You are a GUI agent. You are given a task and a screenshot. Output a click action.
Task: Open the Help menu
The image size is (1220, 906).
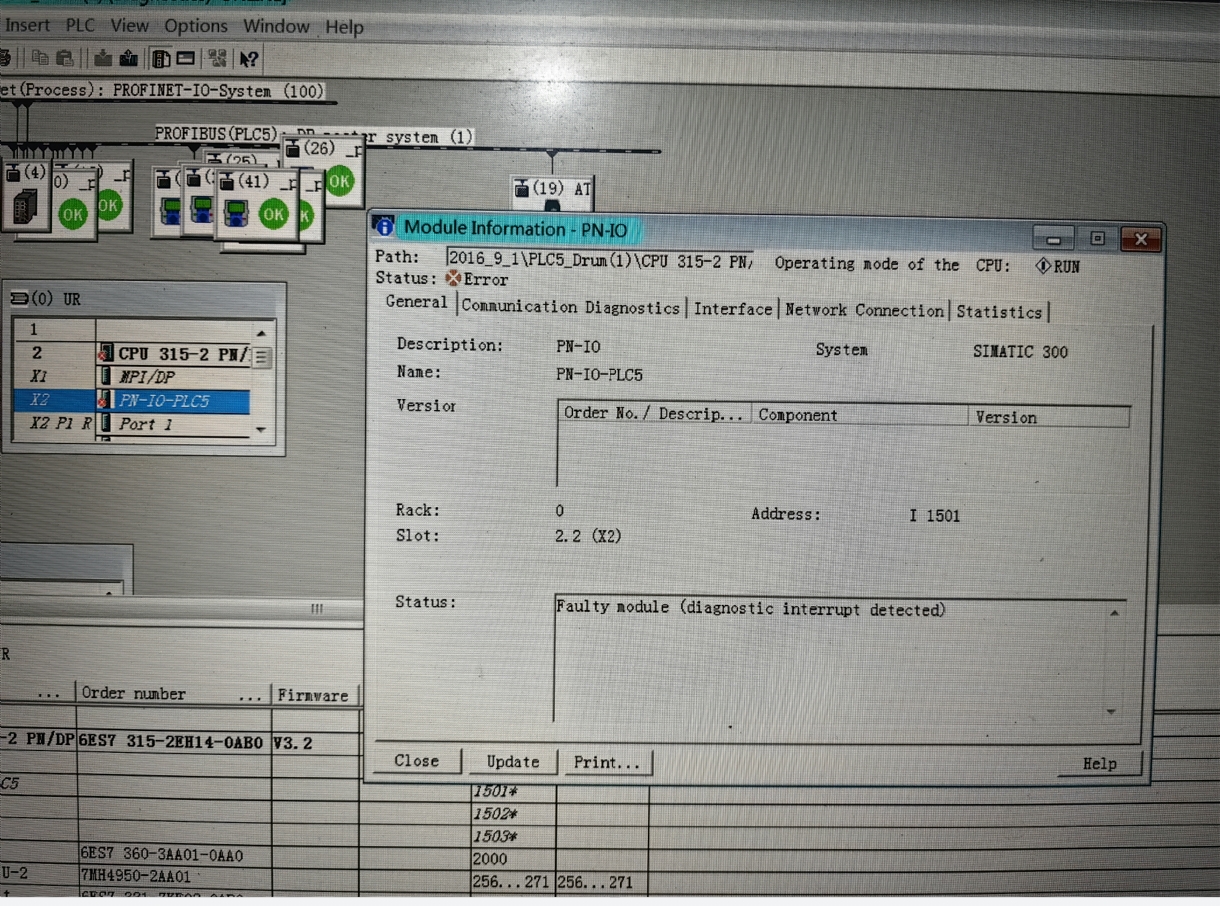coord(344,27)
